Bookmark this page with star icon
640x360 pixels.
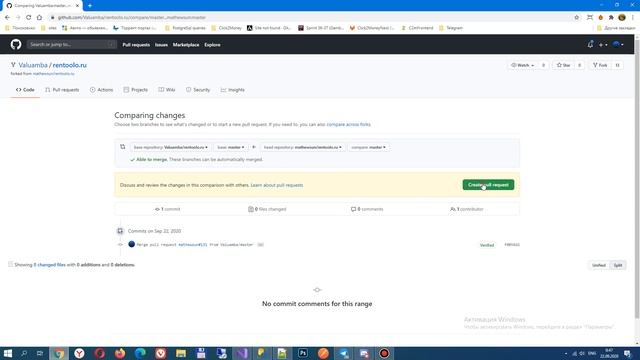click(x=577, y=18)
